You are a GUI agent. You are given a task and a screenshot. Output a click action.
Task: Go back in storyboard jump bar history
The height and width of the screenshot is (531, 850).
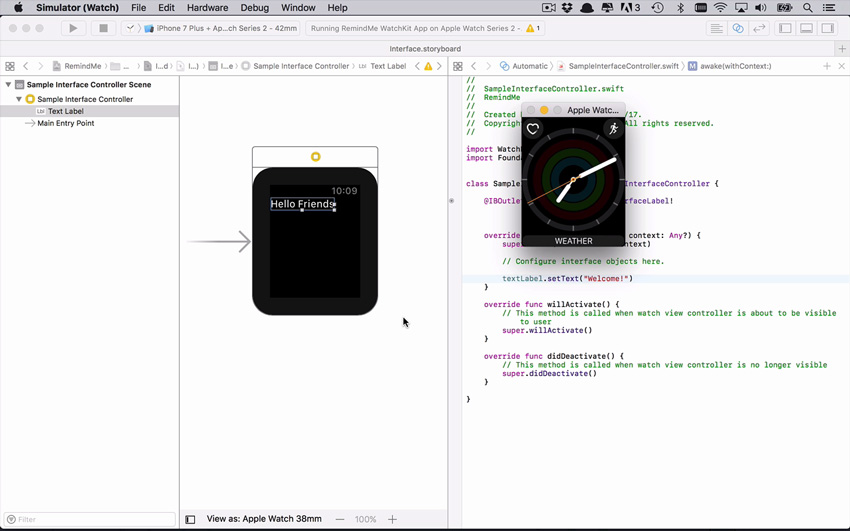click(x=25, y=66)
